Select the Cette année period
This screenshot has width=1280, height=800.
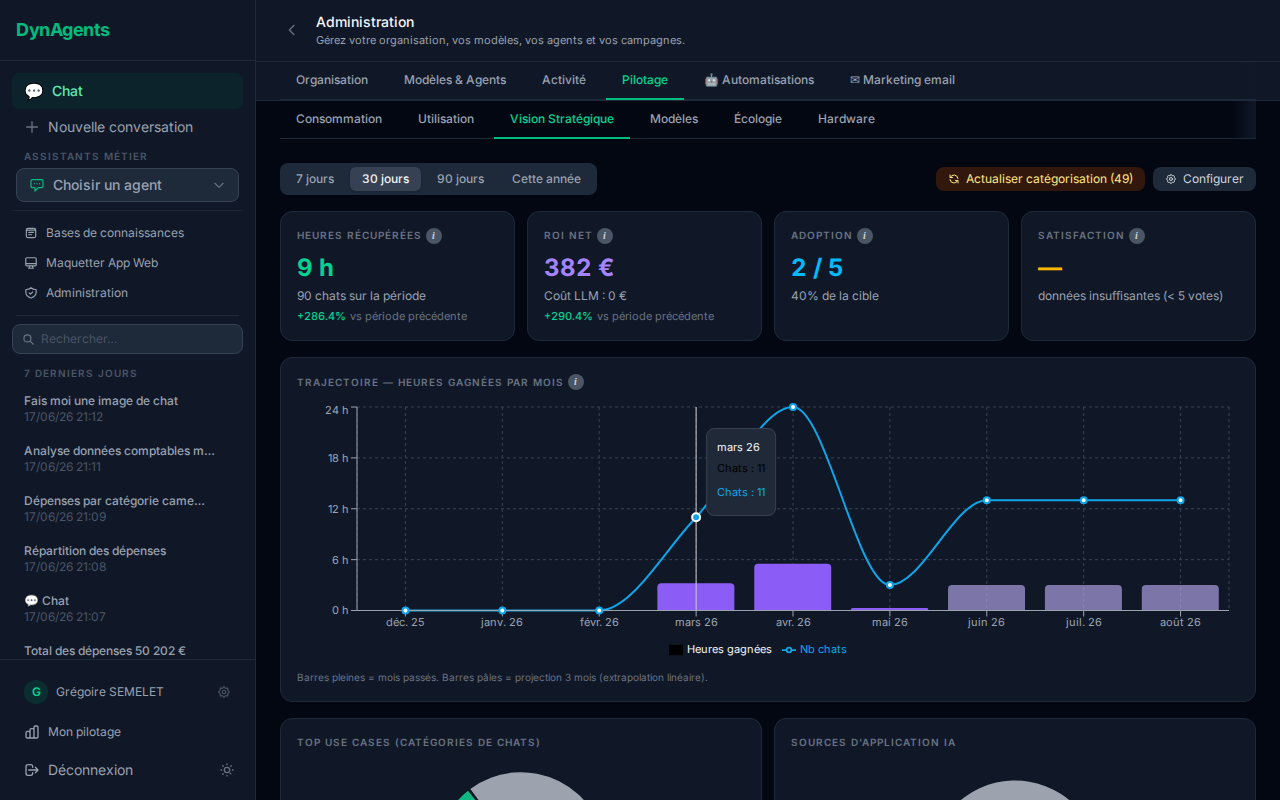(x=546, y=179)
